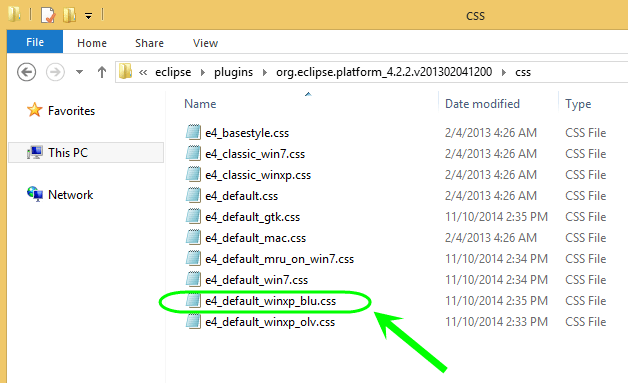Click the file icon of e4_basestyle.css
This screenshot has height=383, width=628.
click(193, 132)
